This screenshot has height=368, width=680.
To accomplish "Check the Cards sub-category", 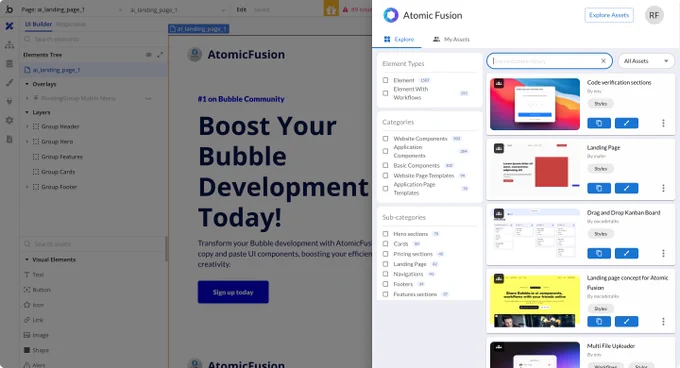I will [385, 244].
